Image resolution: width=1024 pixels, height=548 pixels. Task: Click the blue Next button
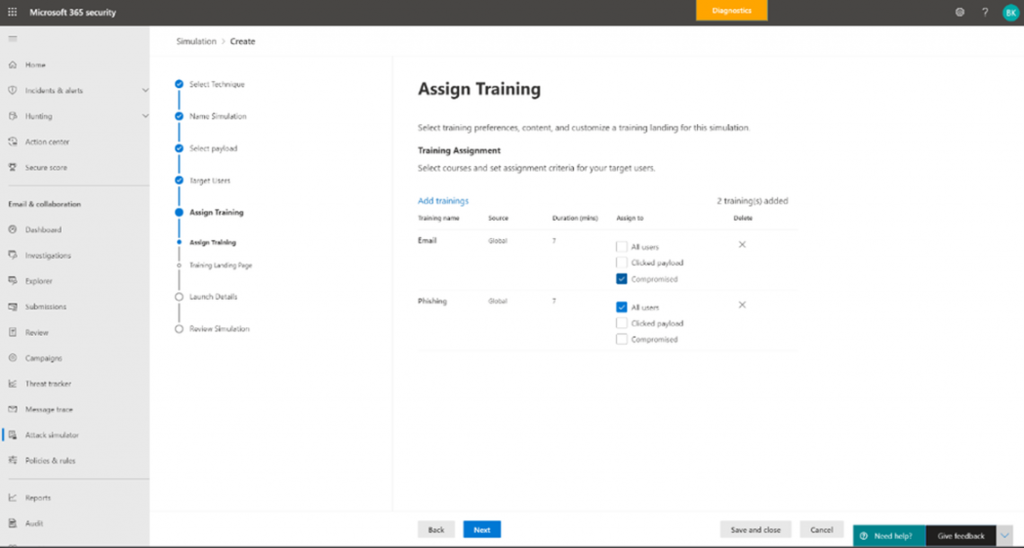pyautogui.click(x=482, y=530)
